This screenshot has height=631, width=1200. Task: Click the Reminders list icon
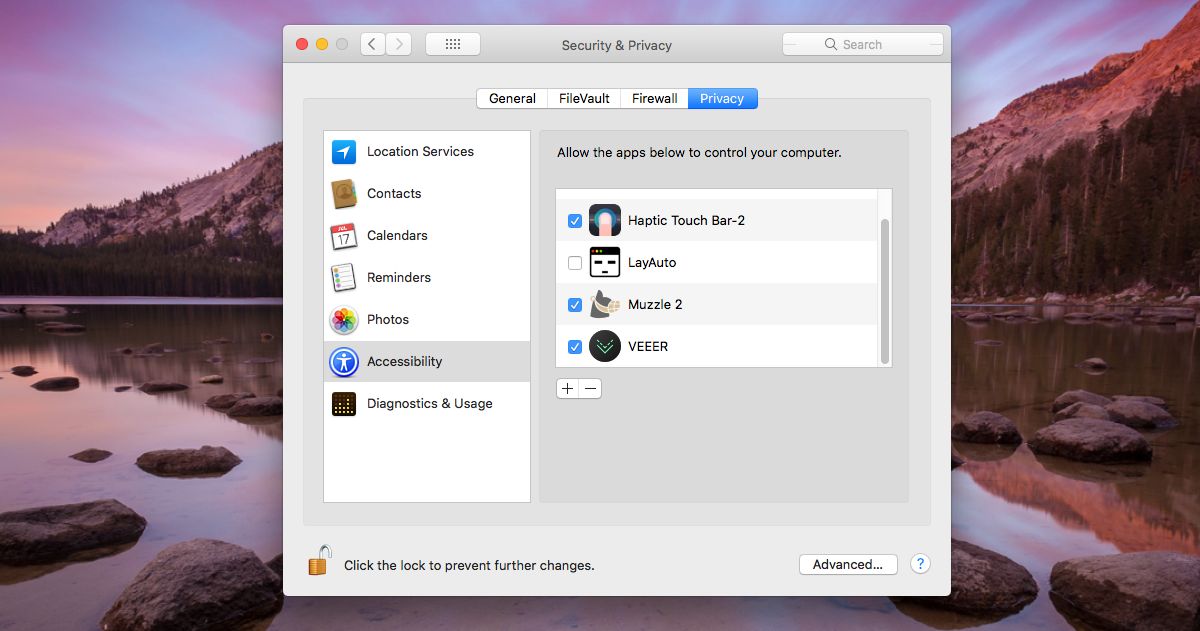tap(344, 278)
